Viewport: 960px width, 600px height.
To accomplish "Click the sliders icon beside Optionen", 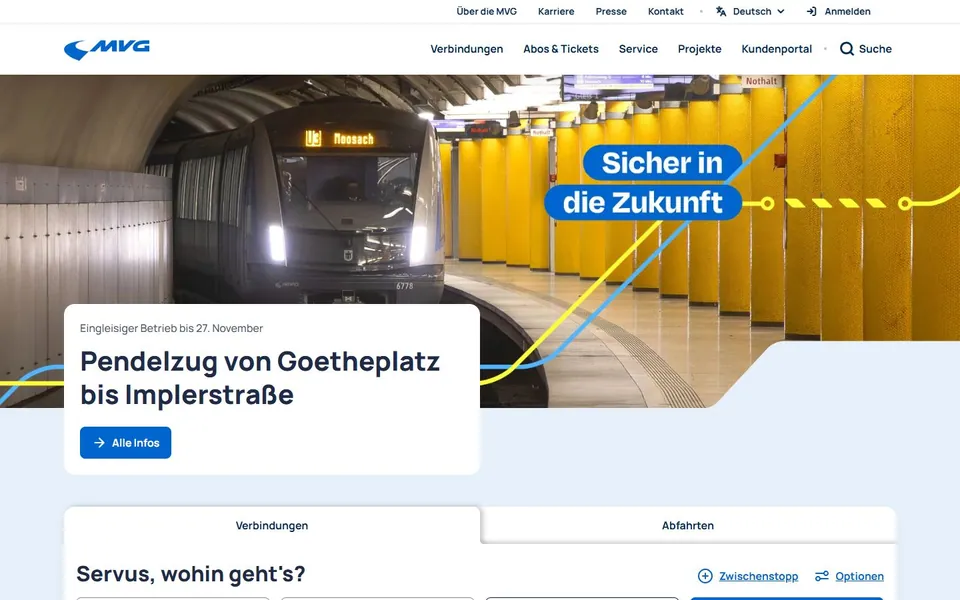I will click(x=822, y=576).
